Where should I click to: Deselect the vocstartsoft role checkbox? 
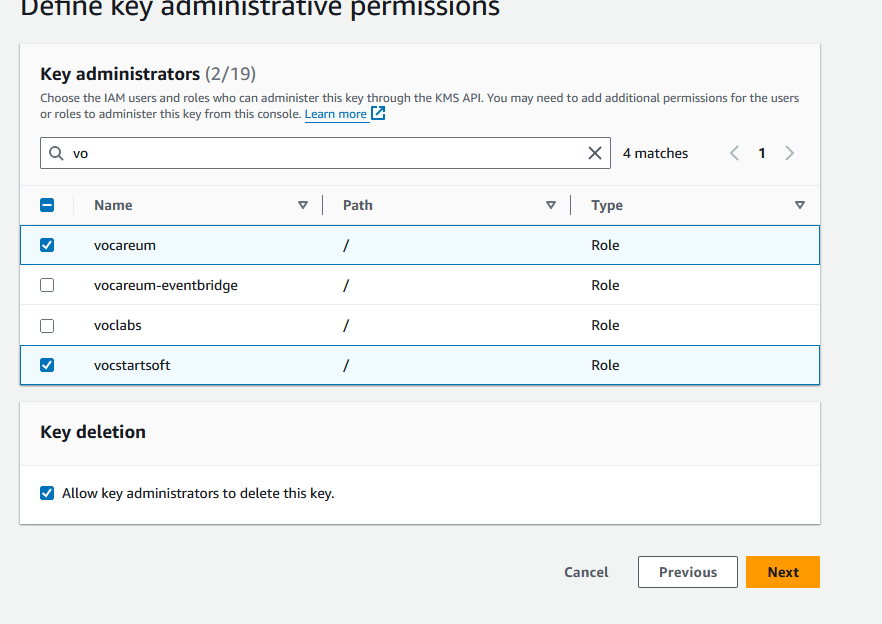click(x=47, y=365)
